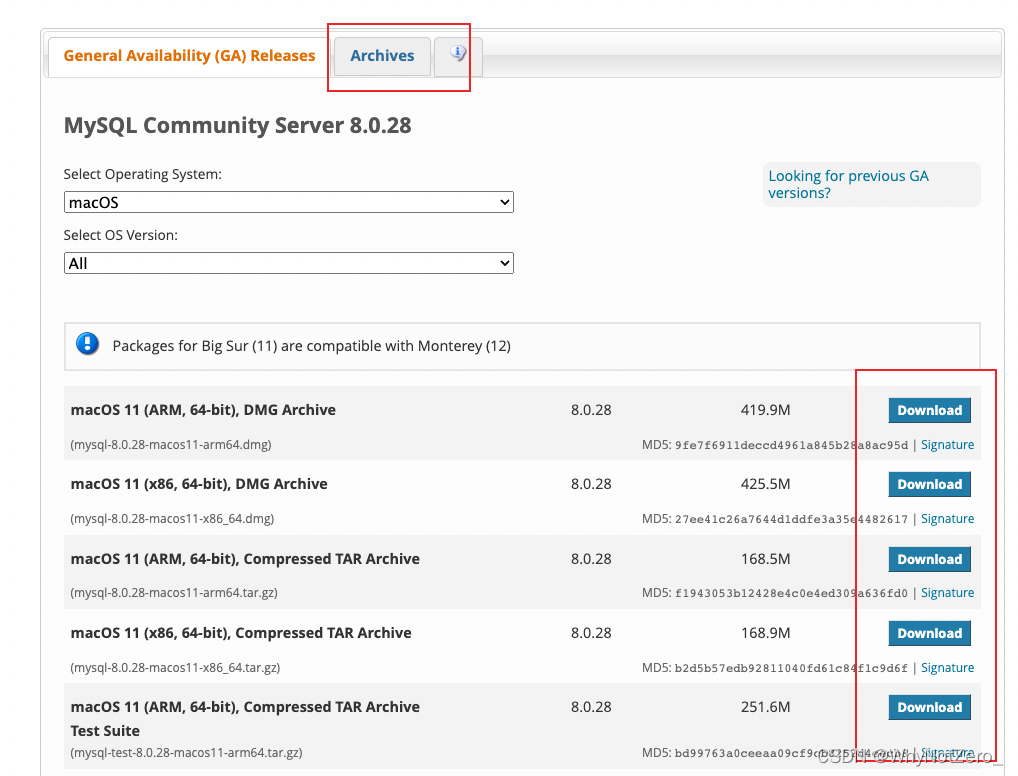Click the 251.6M file size
This screenshot has width=1018, height=776.
click(x=765, y=707)
